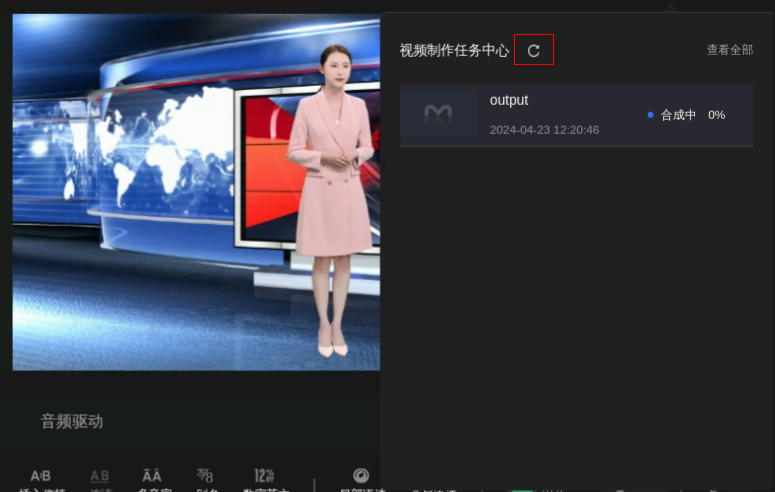
Task: Select the insert pause A|B icon
Action: [x=41, y=477]
